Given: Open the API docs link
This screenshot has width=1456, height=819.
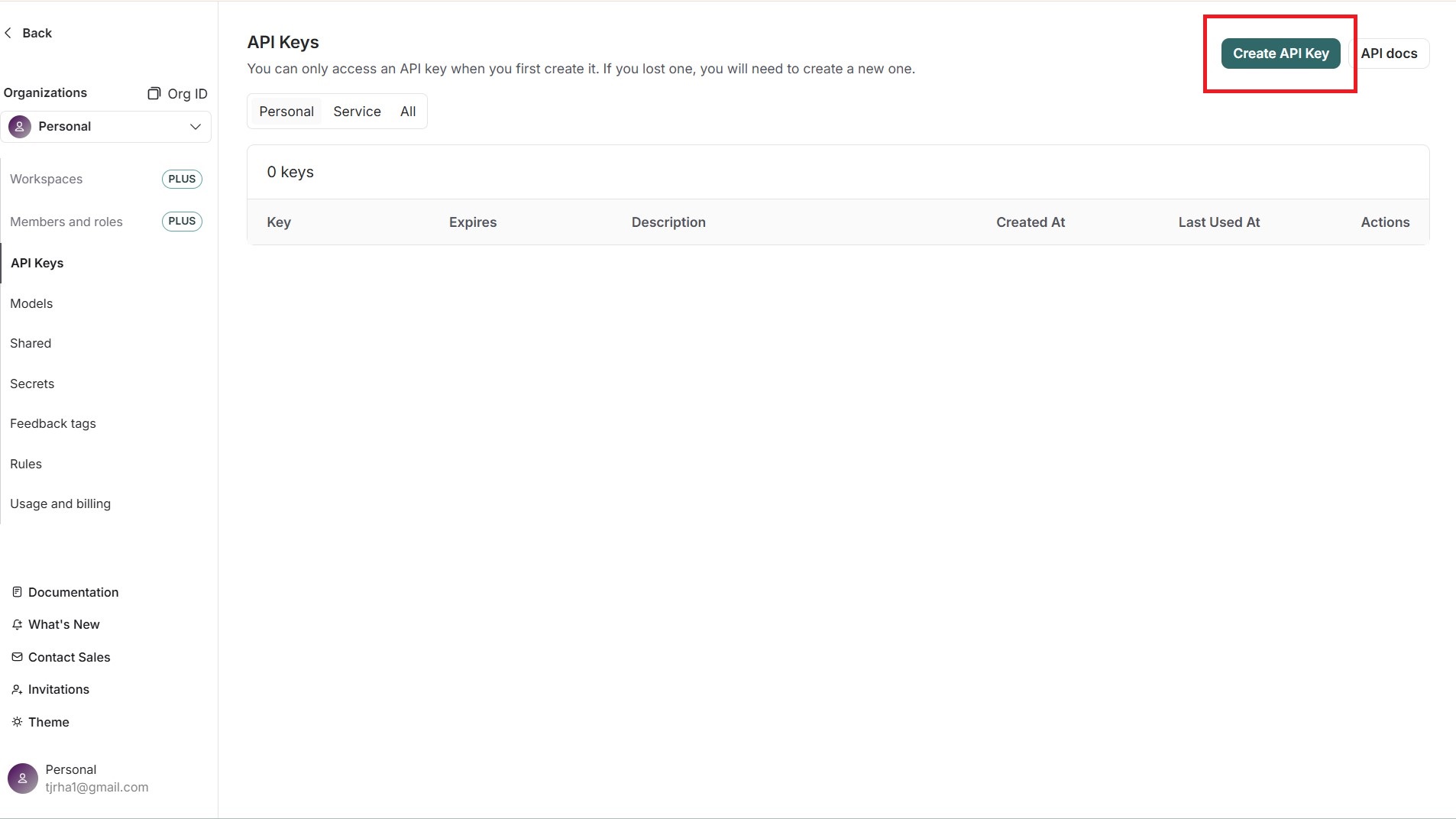Looking at the screenshot, I should pyautogui.click(x=1388, y=53).
